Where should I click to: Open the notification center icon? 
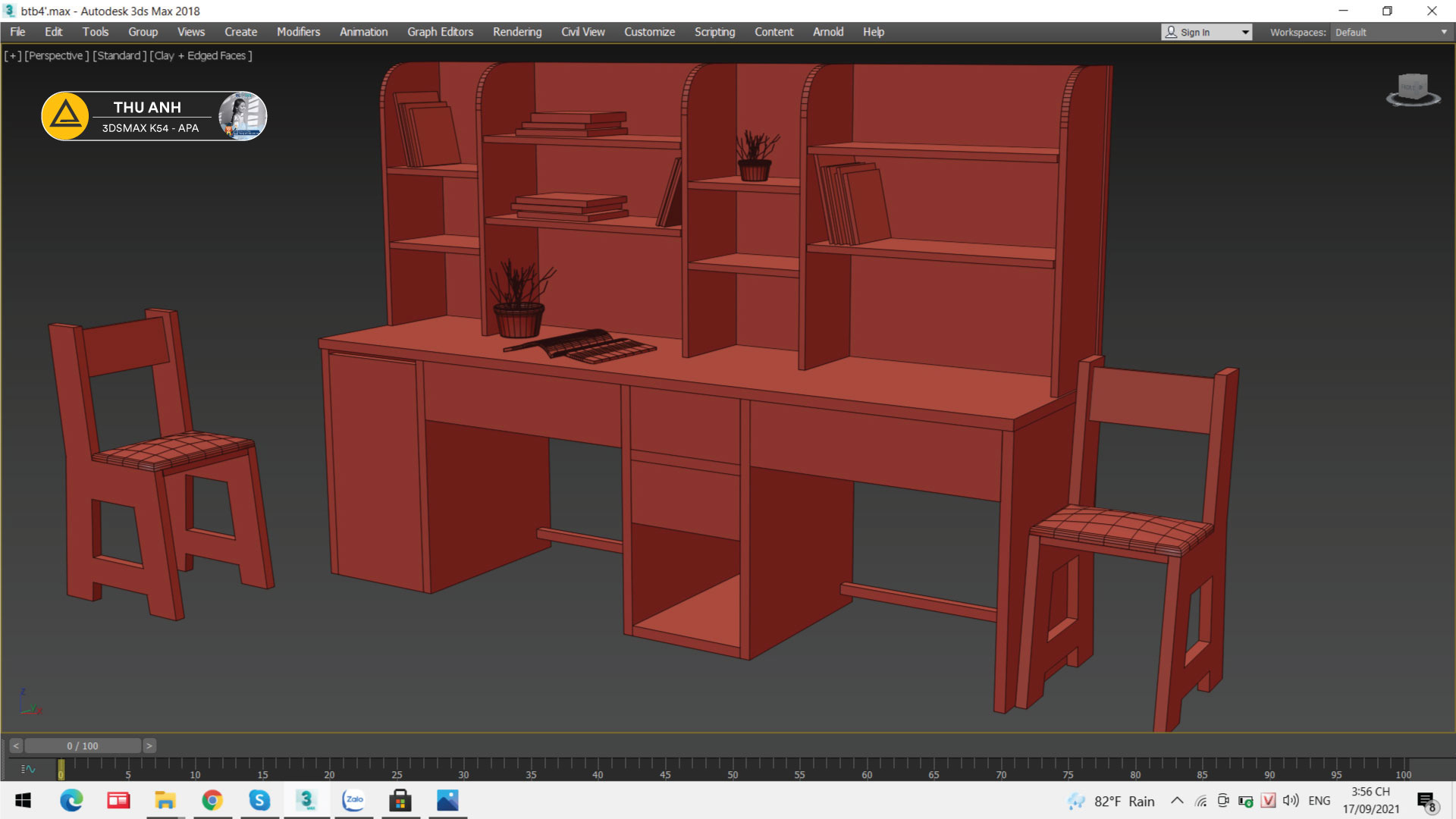[1426, 802]
